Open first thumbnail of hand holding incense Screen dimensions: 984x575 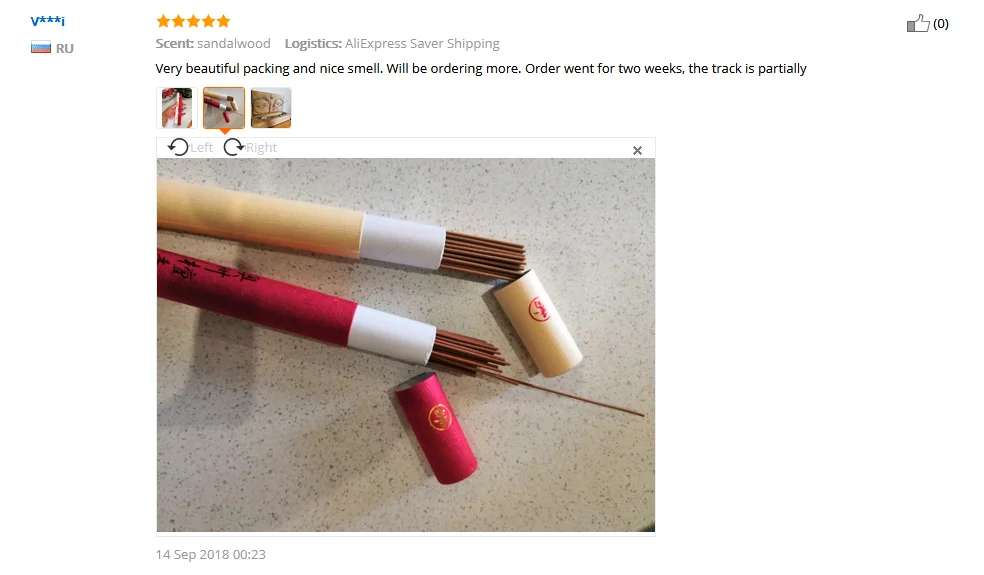[x=176, y=108]
